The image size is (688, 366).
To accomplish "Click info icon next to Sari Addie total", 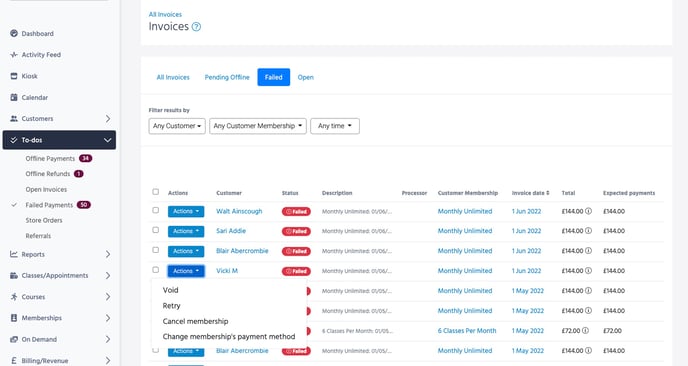I will 588,231.
